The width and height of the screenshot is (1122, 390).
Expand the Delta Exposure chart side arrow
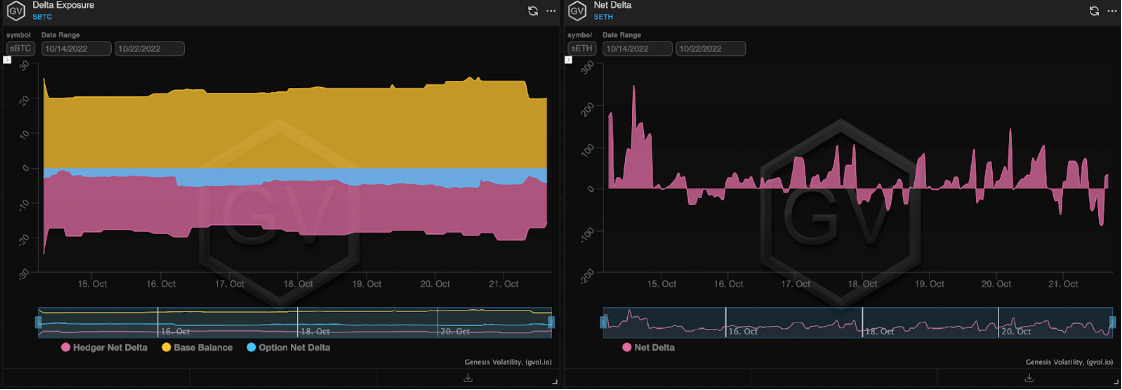(x=7, y=60)
